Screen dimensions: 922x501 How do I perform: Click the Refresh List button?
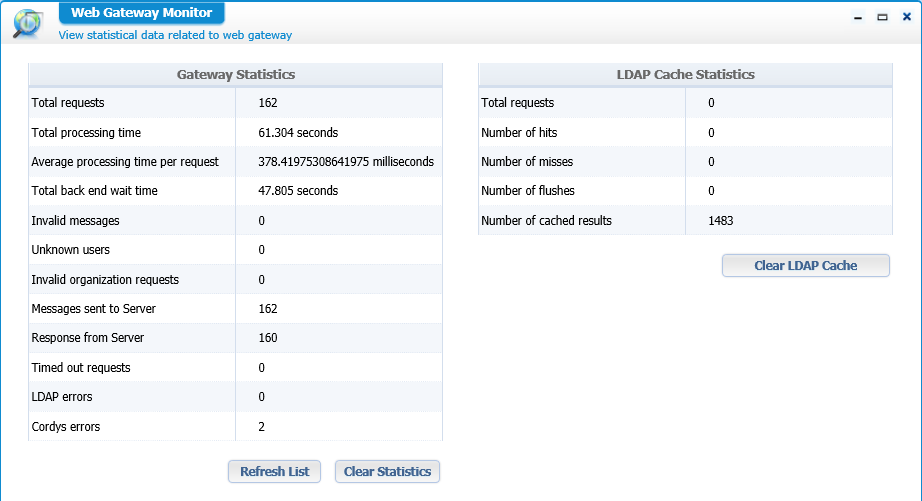(275, 472)
